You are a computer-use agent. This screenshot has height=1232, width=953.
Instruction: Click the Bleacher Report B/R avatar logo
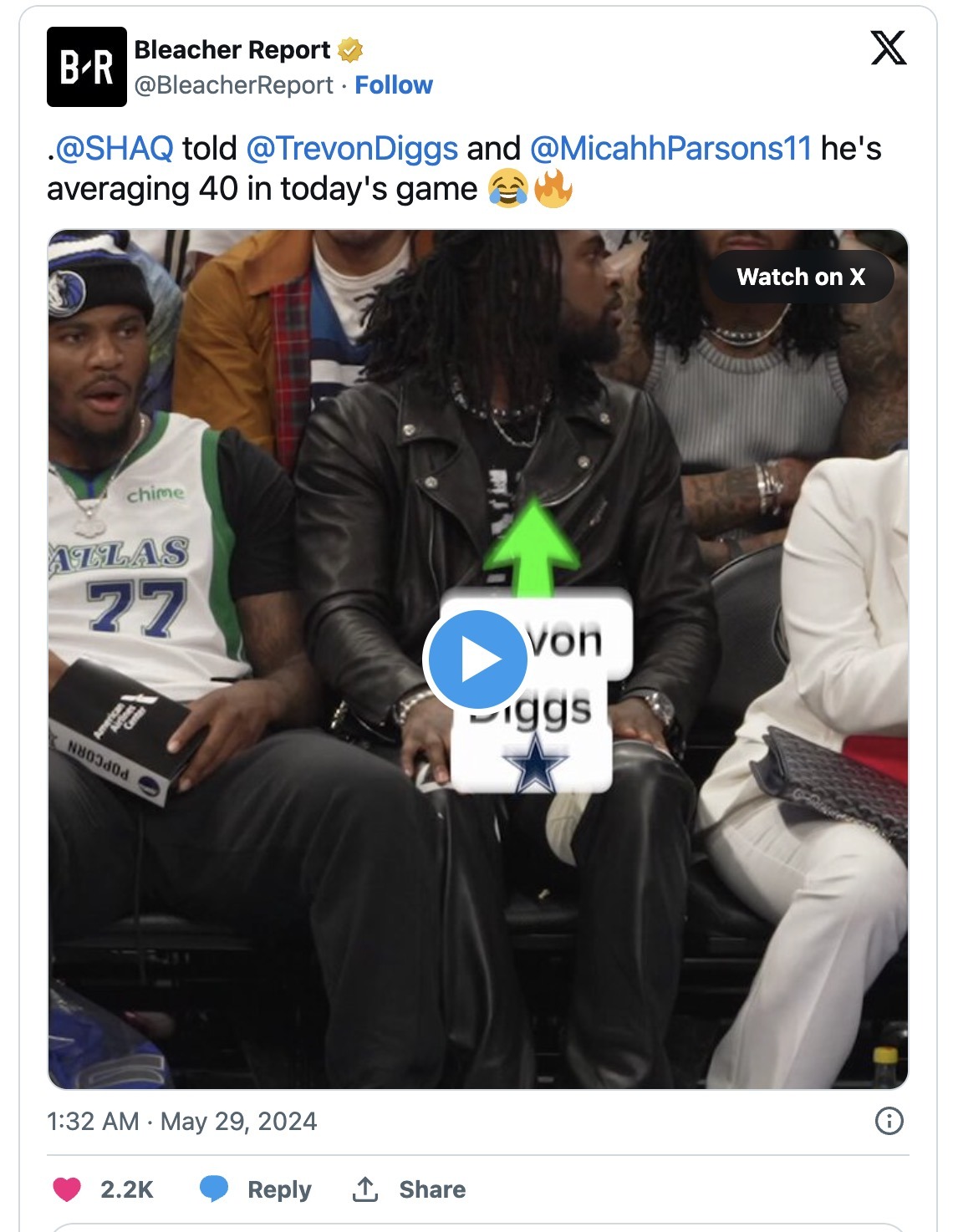(87, 67)
